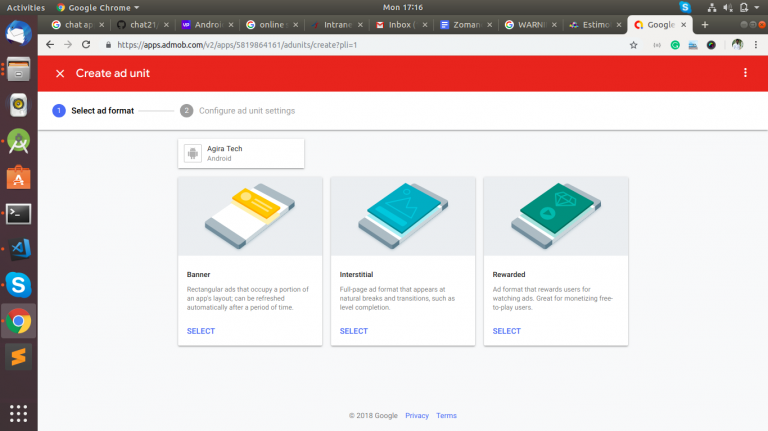Open Terminal from the dock

19,214
